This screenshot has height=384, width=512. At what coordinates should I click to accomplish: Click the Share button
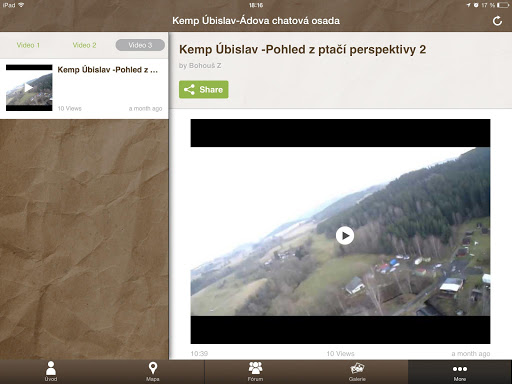(204, 89)
